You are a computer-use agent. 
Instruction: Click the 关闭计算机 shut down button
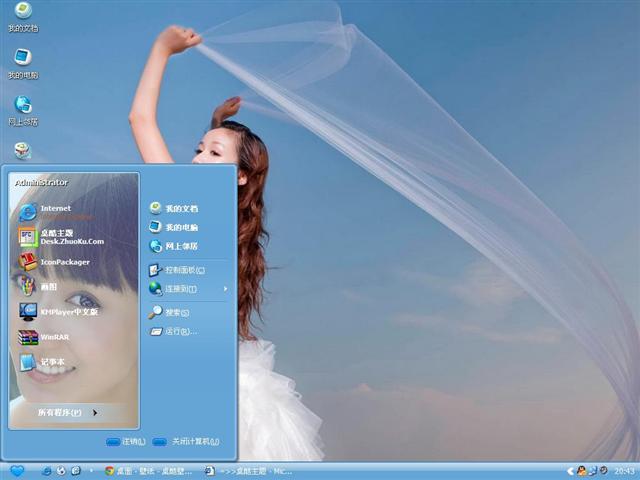click(187, 441)
